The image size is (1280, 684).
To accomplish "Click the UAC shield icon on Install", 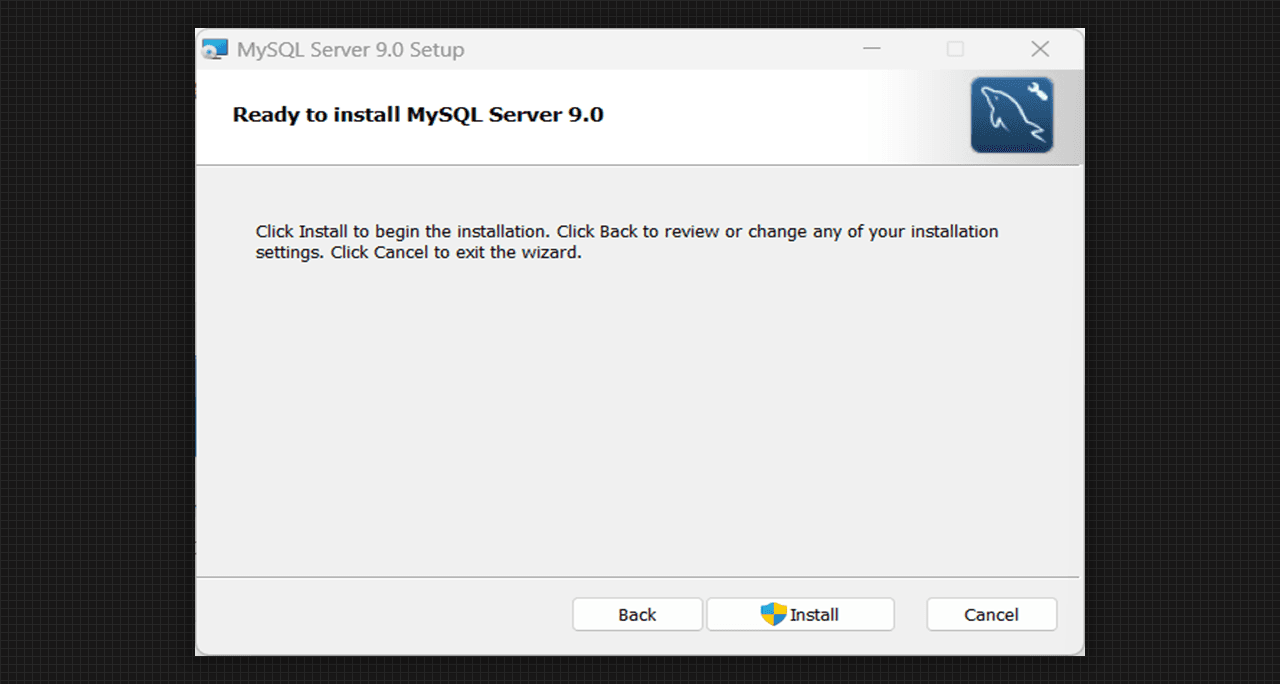I will pos(773,614).
